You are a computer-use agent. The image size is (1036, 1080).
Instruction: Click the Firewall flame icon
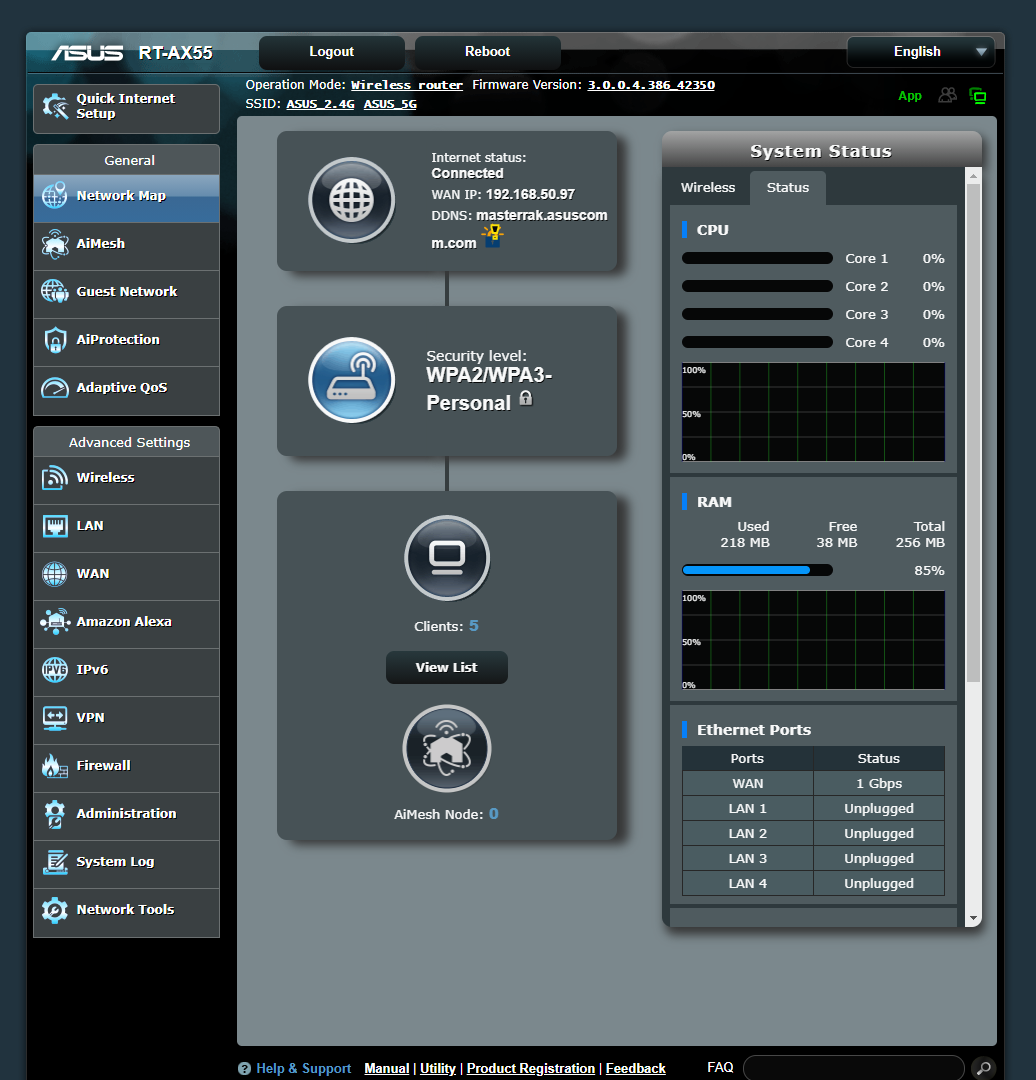tap(54, 766)
